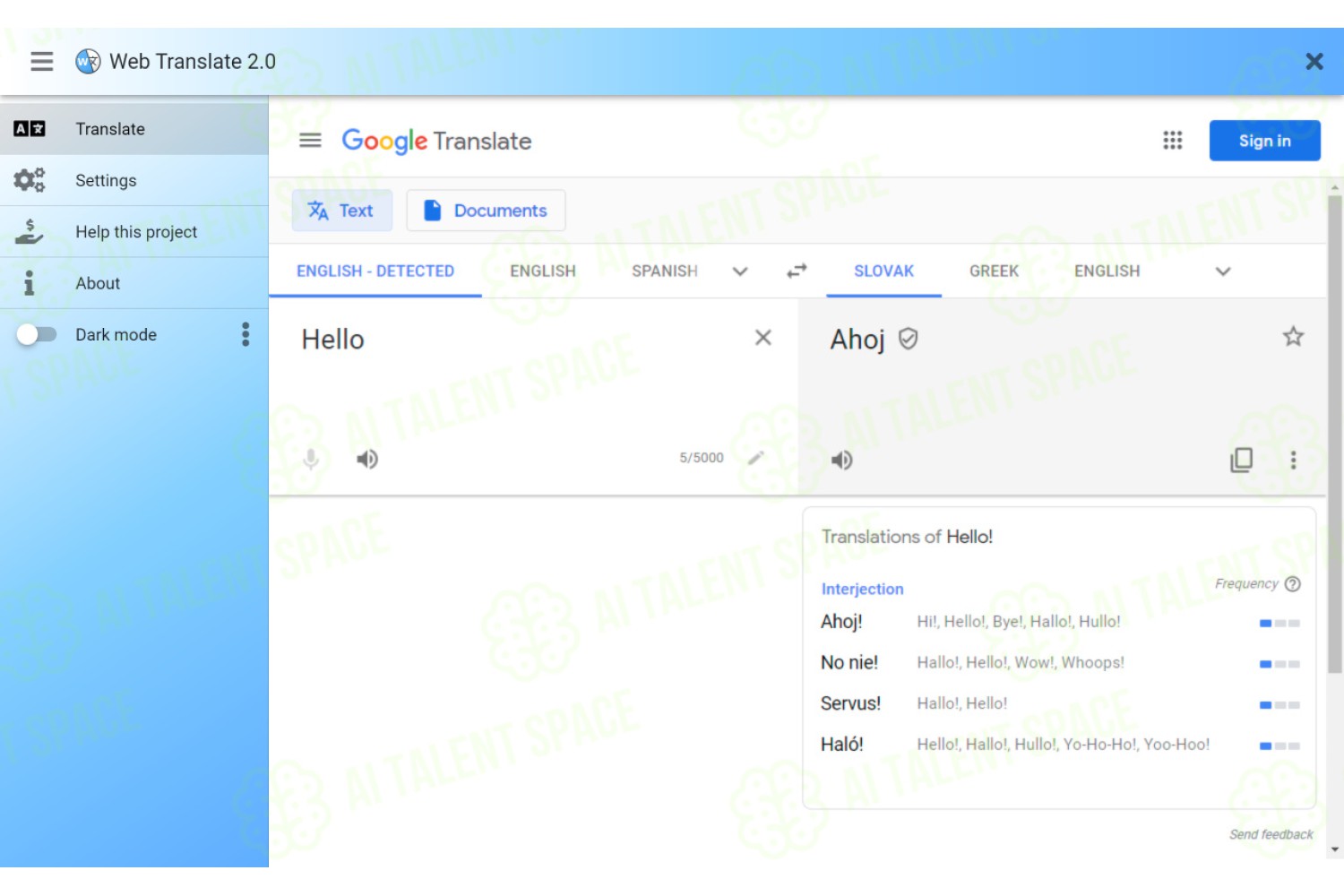Click the Web Translate globe logo

[88, 61]
